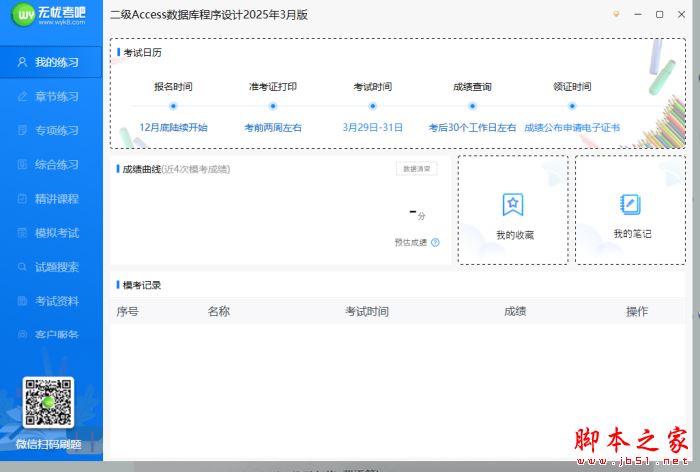Start 模拟考试 from the sidebar

(51, 233)
